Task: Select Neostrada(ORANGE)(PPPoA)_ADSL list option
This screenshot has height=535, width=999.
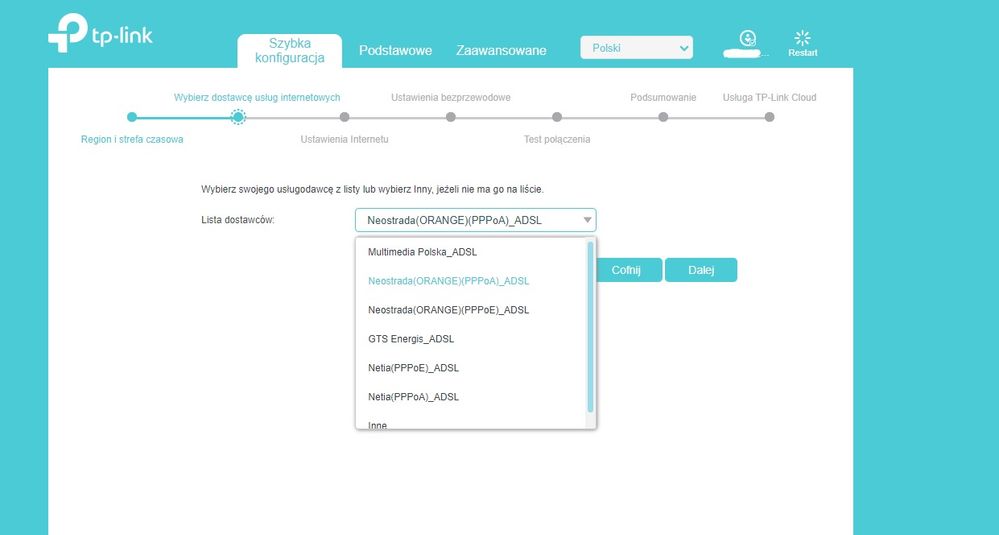Action: (x=471, y=281)
